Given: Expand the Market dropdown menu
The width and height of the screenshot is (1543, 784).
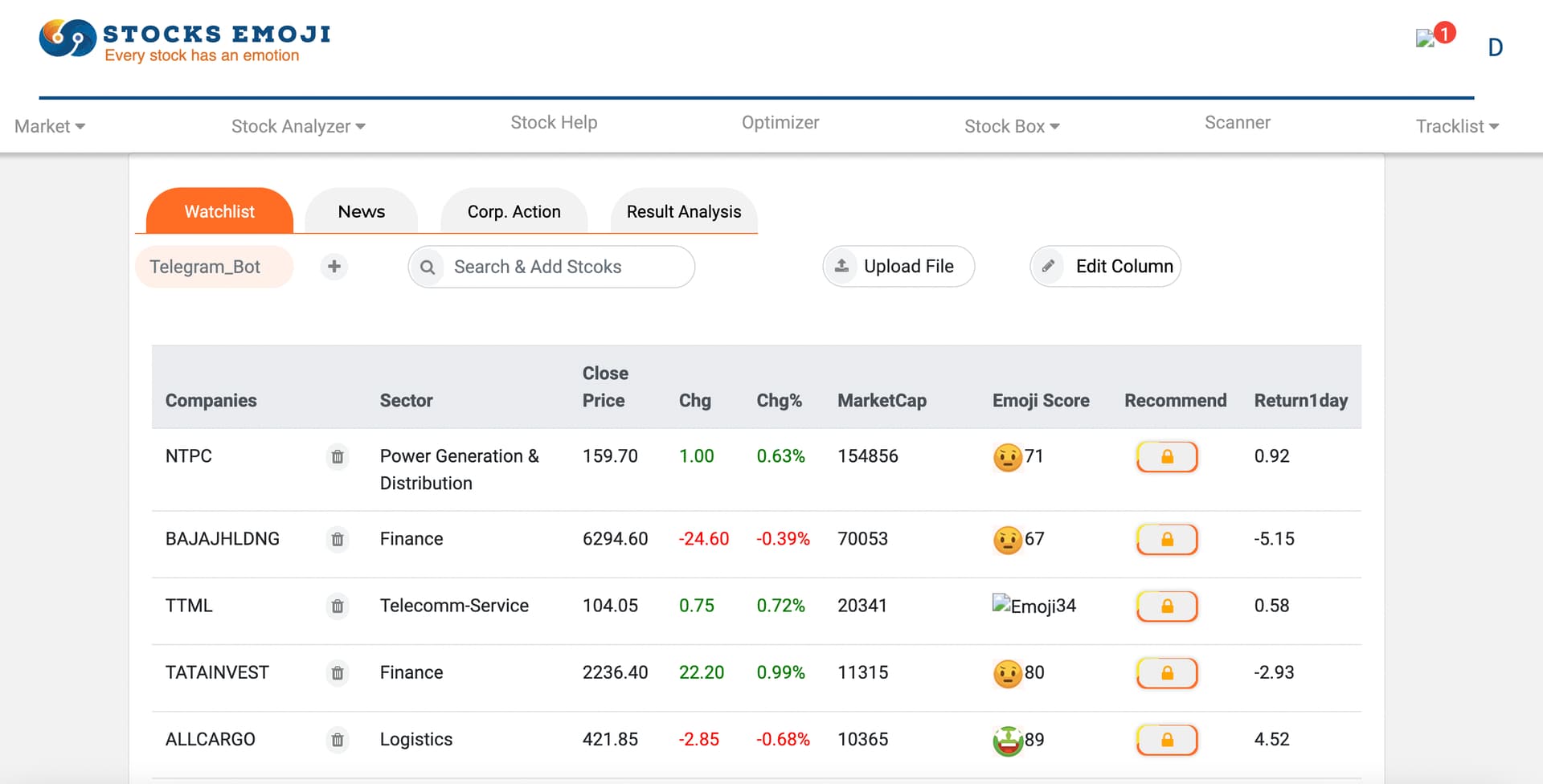Looking at the screenshot, I should click(x=50, y=126).
